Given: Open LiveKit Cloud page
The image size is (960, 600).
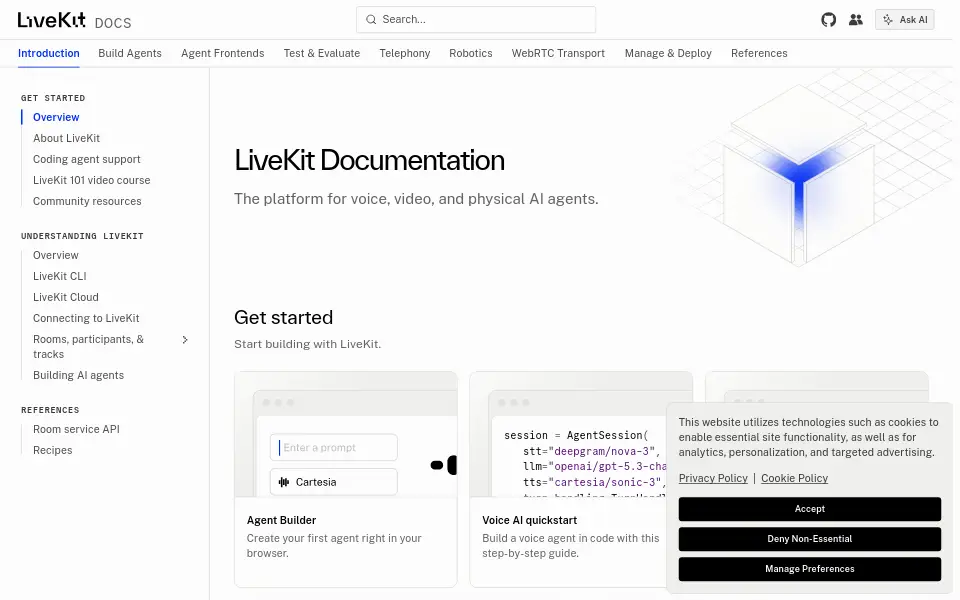Looking at the screenshot, I should pyautogui.click(x=66, y=297).
